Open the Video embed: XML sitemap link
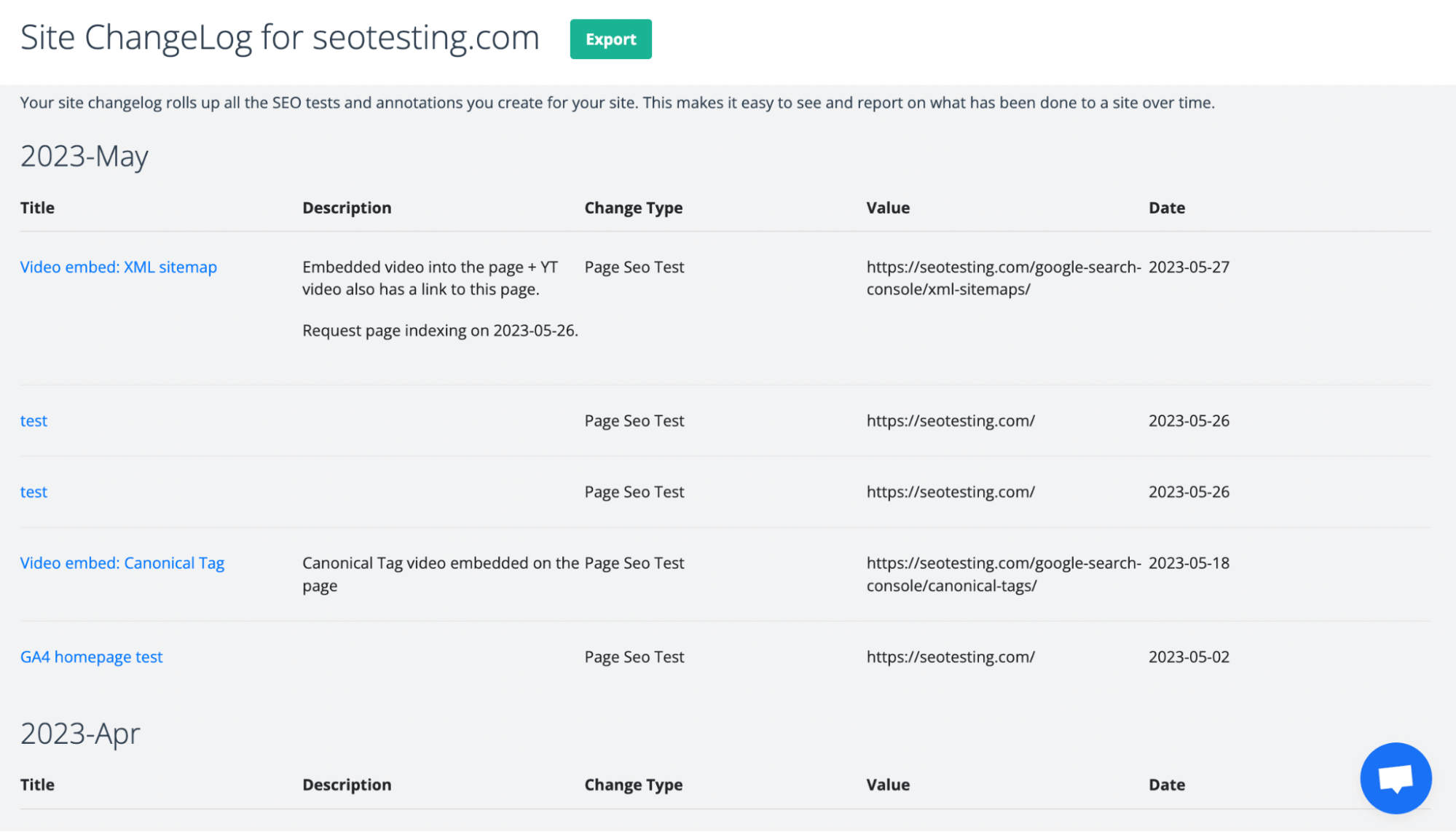The image size is (1456, 832). [x=118, y=266]
